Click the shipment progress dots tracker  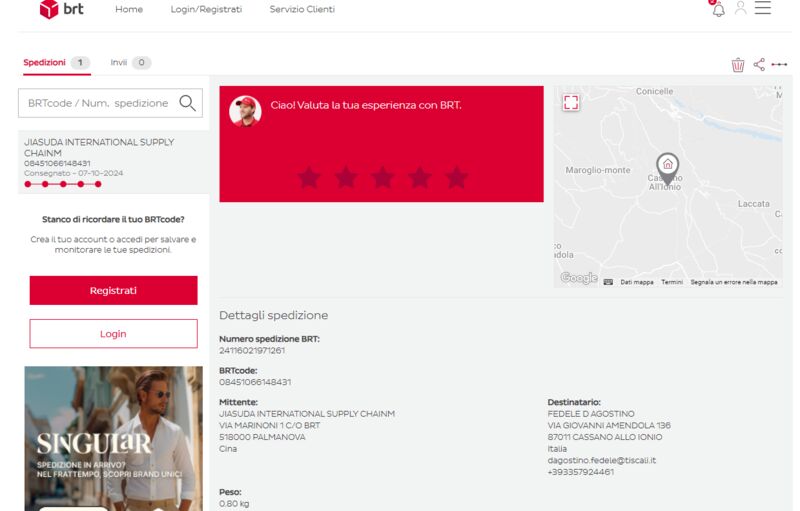coord(63,184)
